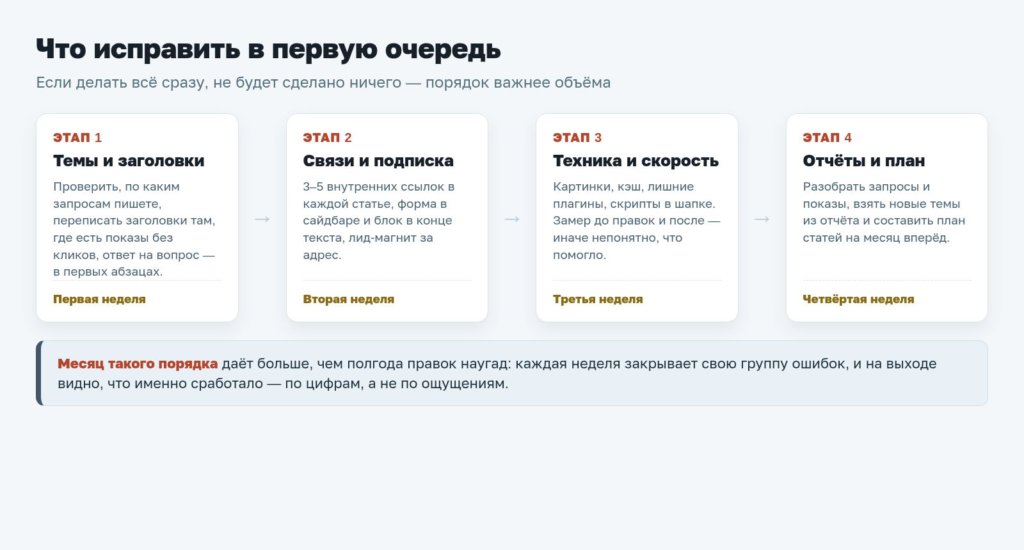
Task: Click the "Третья неделя" footer label
Action: [598, 299]
